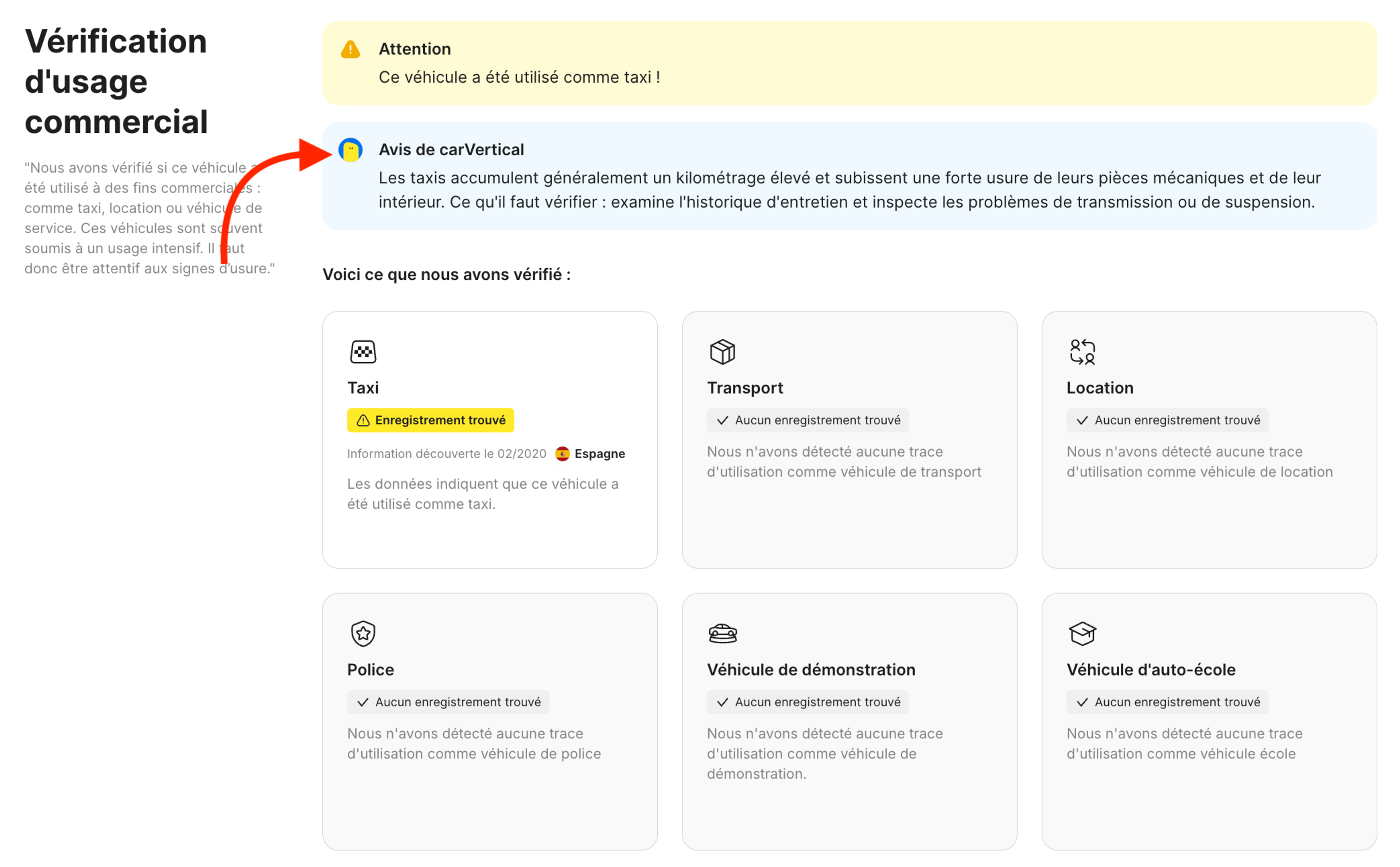Click the 'Avis de carVertical' heading

451,149
